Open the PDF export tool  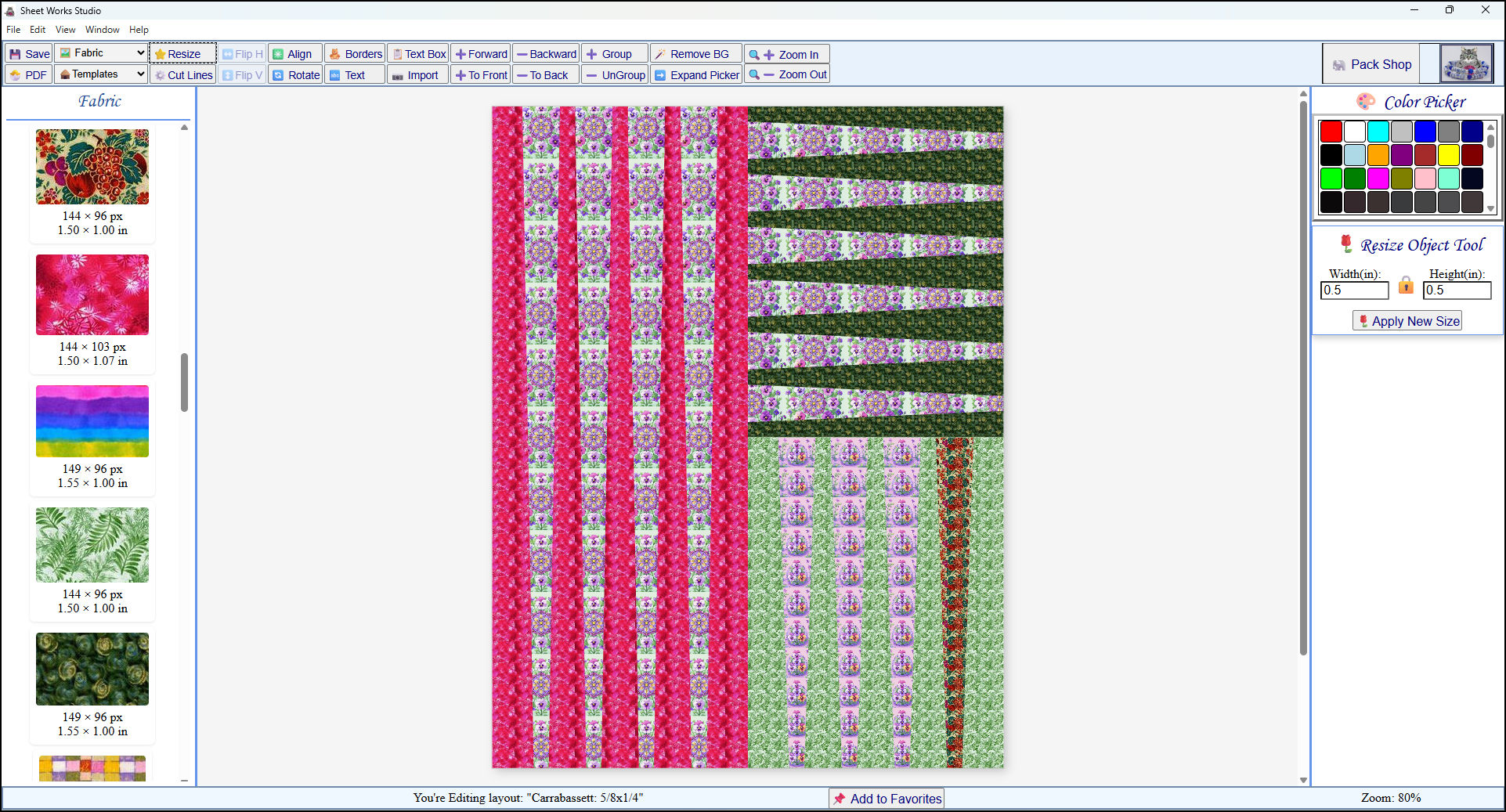pyautogui.click(x=27, y=74)
